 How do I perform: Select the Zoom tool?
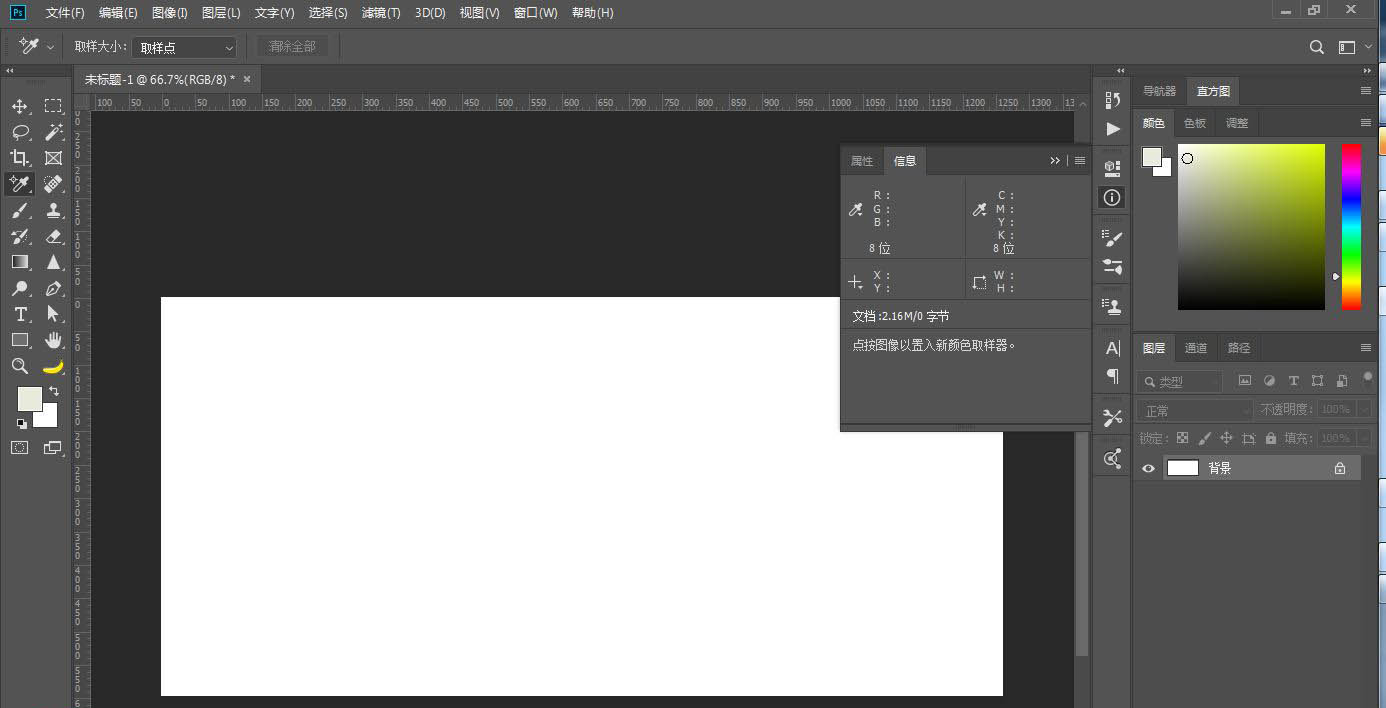click(20, 366)
